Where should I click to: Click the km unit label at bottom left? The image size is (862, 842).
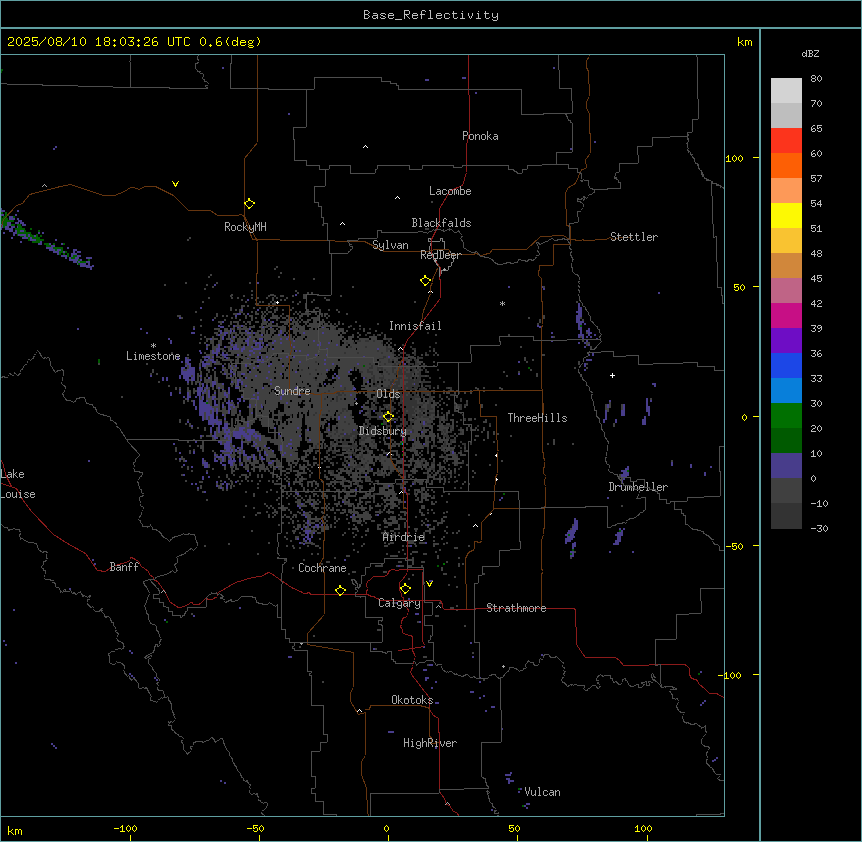pos(15,830)
